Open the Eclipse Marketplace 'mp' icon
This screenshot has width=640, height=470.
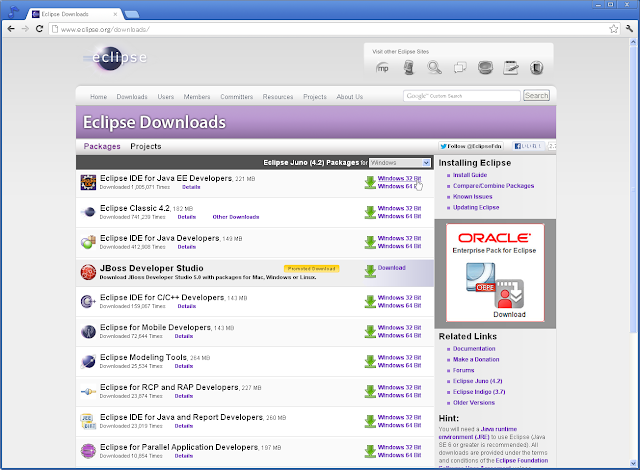382,68
